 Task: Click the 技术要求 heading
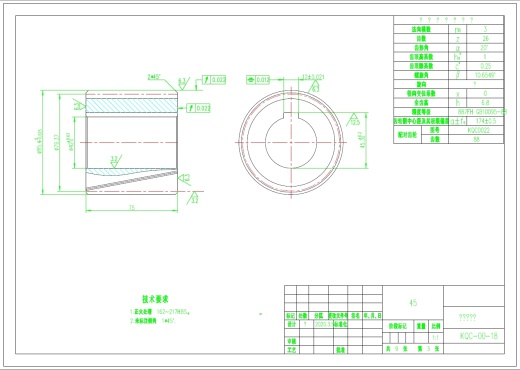[x=155, y=299]
